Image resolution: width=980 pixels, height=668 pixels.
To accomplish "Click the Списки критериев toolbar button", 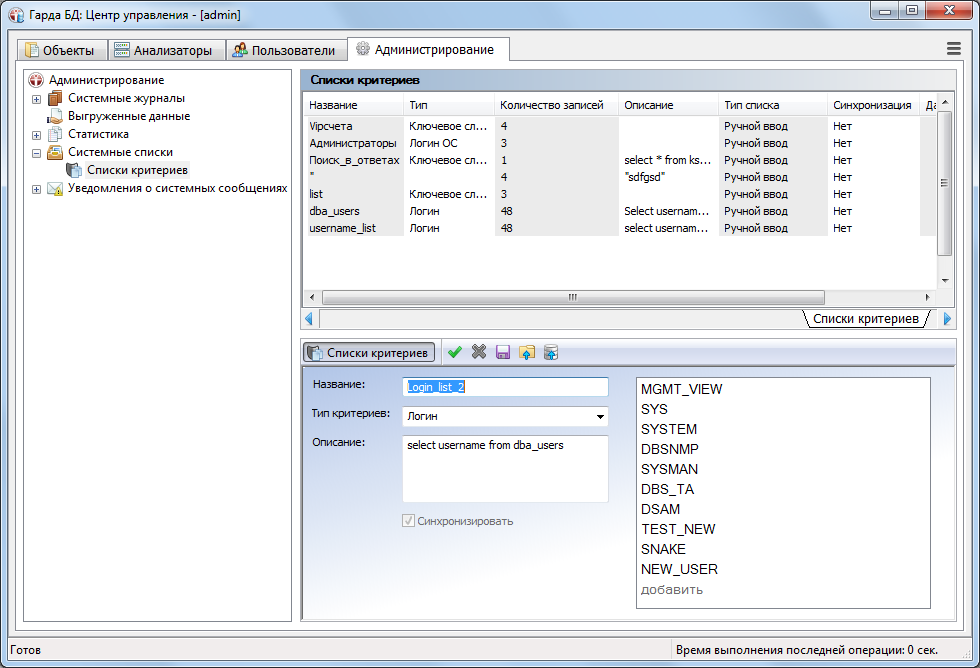I will (x=369, y=352).
